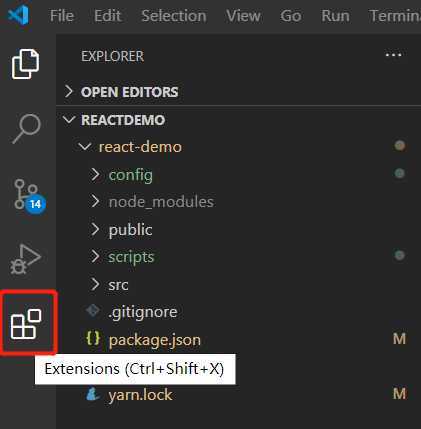Open the File menu
This screenshot has height=429, width=421.
tap(62, 16)
